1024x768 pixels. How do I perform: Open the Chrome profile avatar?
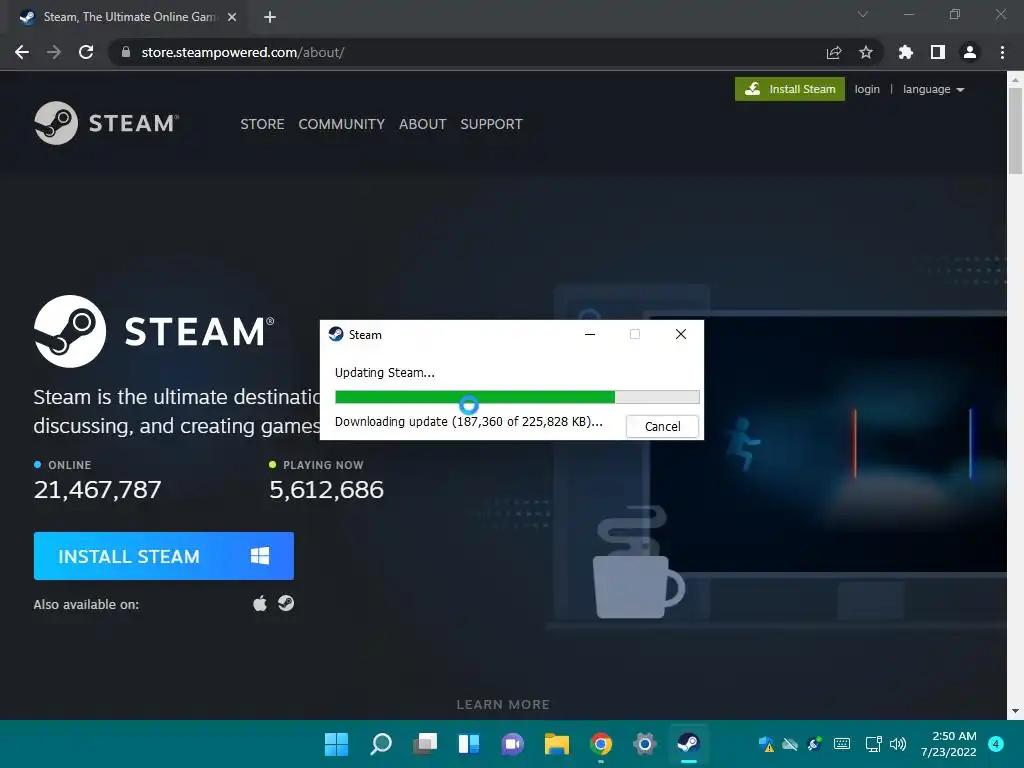[970, 52]
